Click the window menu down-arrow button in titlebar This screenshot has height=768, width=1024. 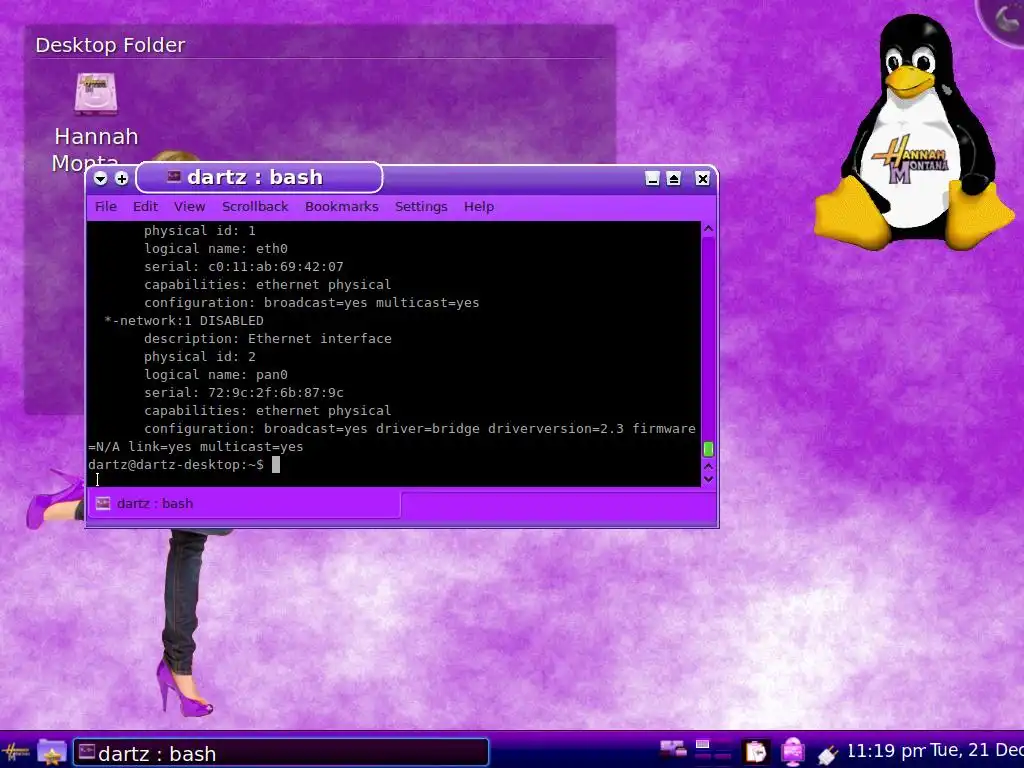[x=101, y=178]
